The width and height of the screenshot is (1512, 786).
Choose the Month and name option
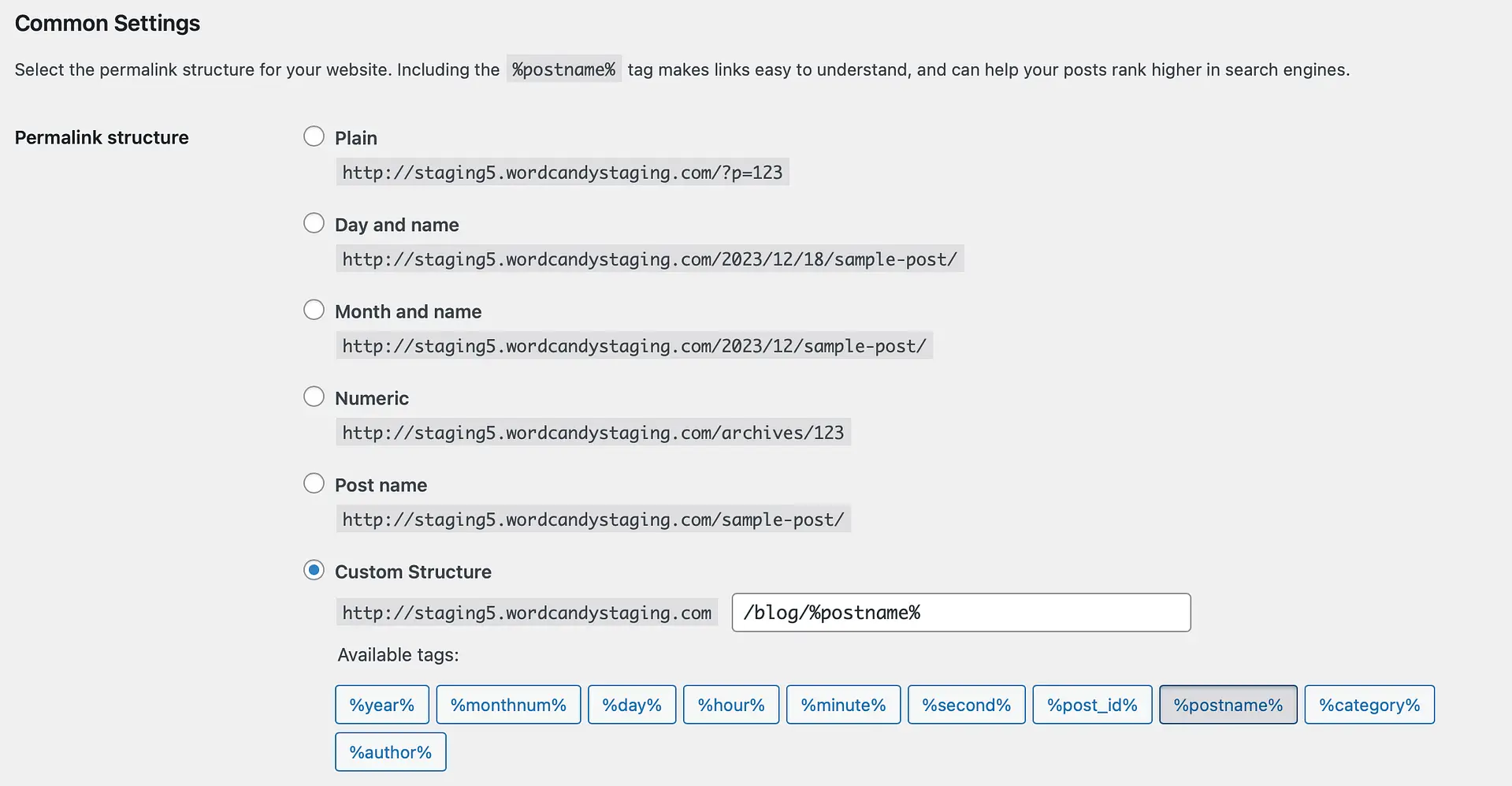314,310
